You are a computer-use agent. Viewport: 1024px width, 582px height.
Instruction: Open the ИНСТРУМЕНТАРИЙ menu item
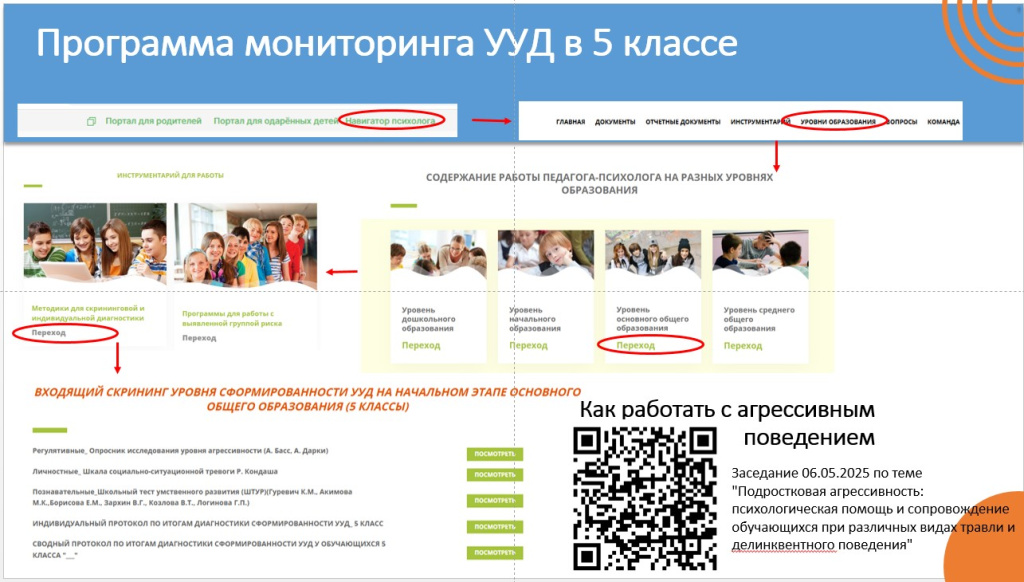tap(761, 122)
